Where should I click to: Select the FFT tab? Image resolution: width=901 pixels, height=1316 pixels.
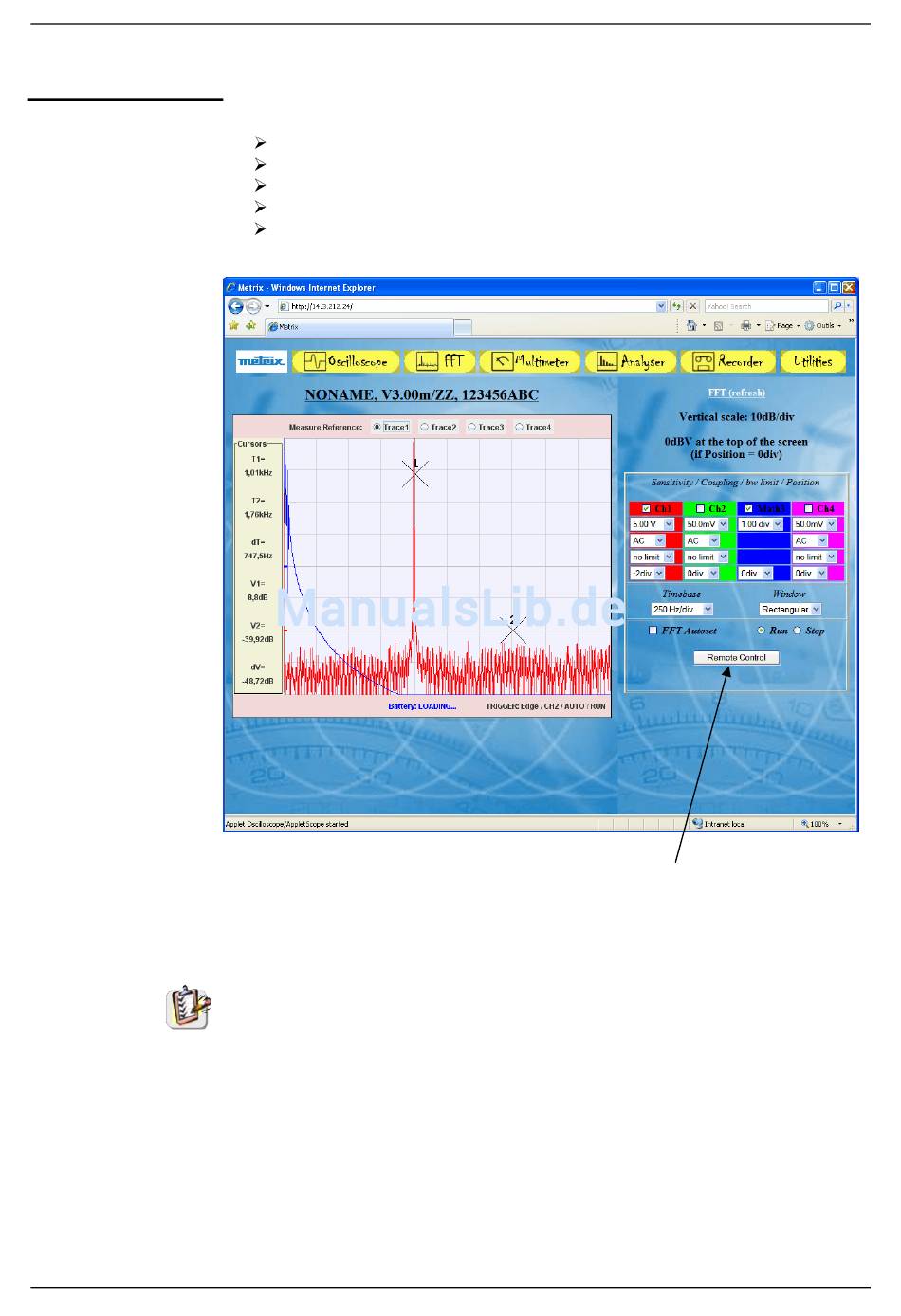[440, 361]
